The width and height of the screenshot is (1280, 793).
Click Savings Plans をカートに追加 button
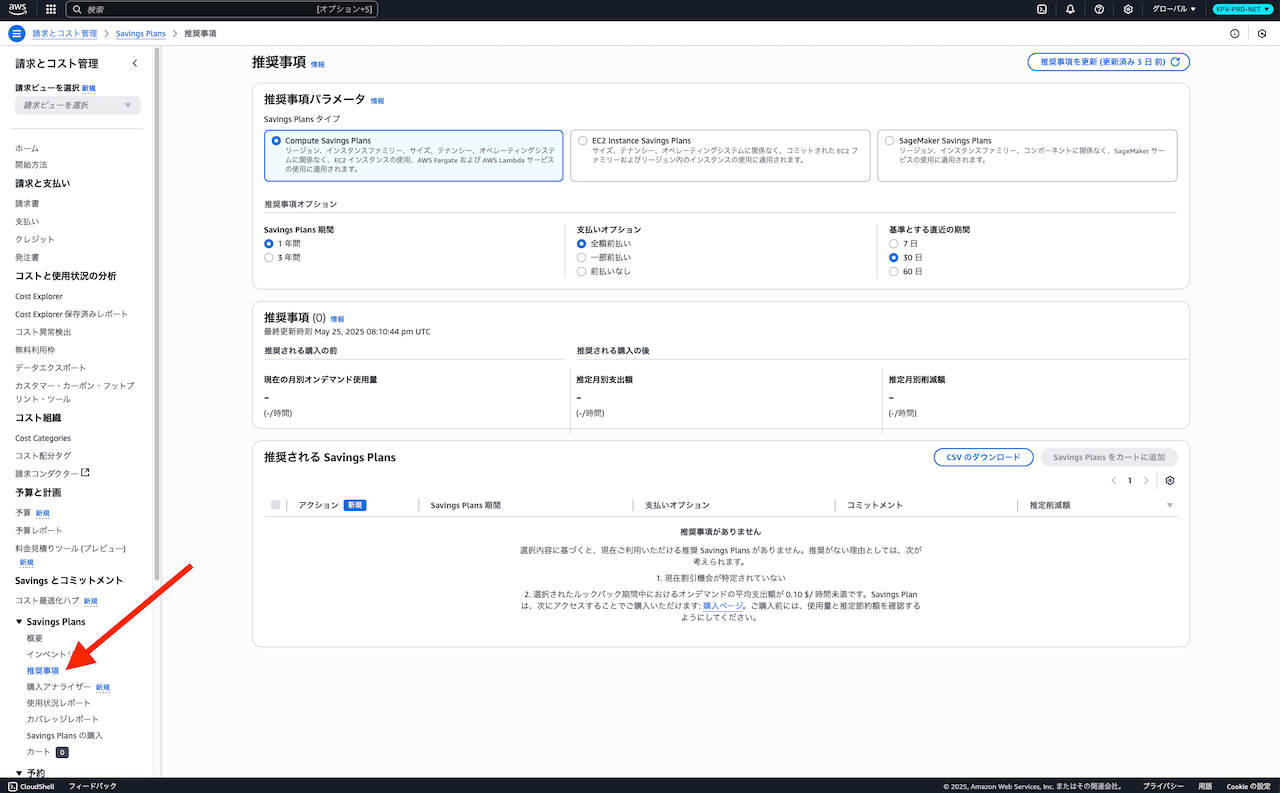[x=1109, y=457]
